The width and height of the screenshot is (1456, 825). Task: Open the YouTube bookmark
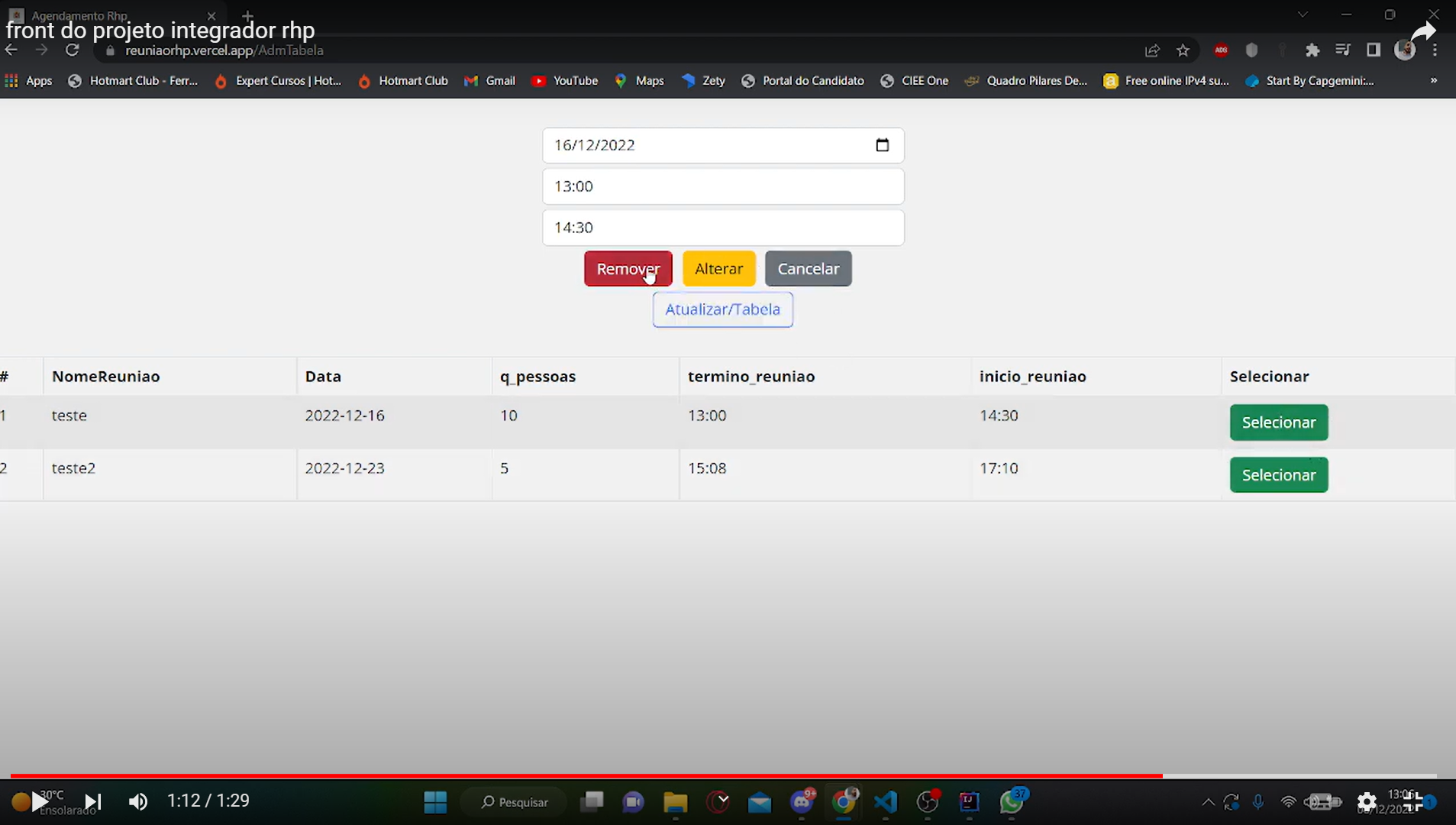click(565, 80)
